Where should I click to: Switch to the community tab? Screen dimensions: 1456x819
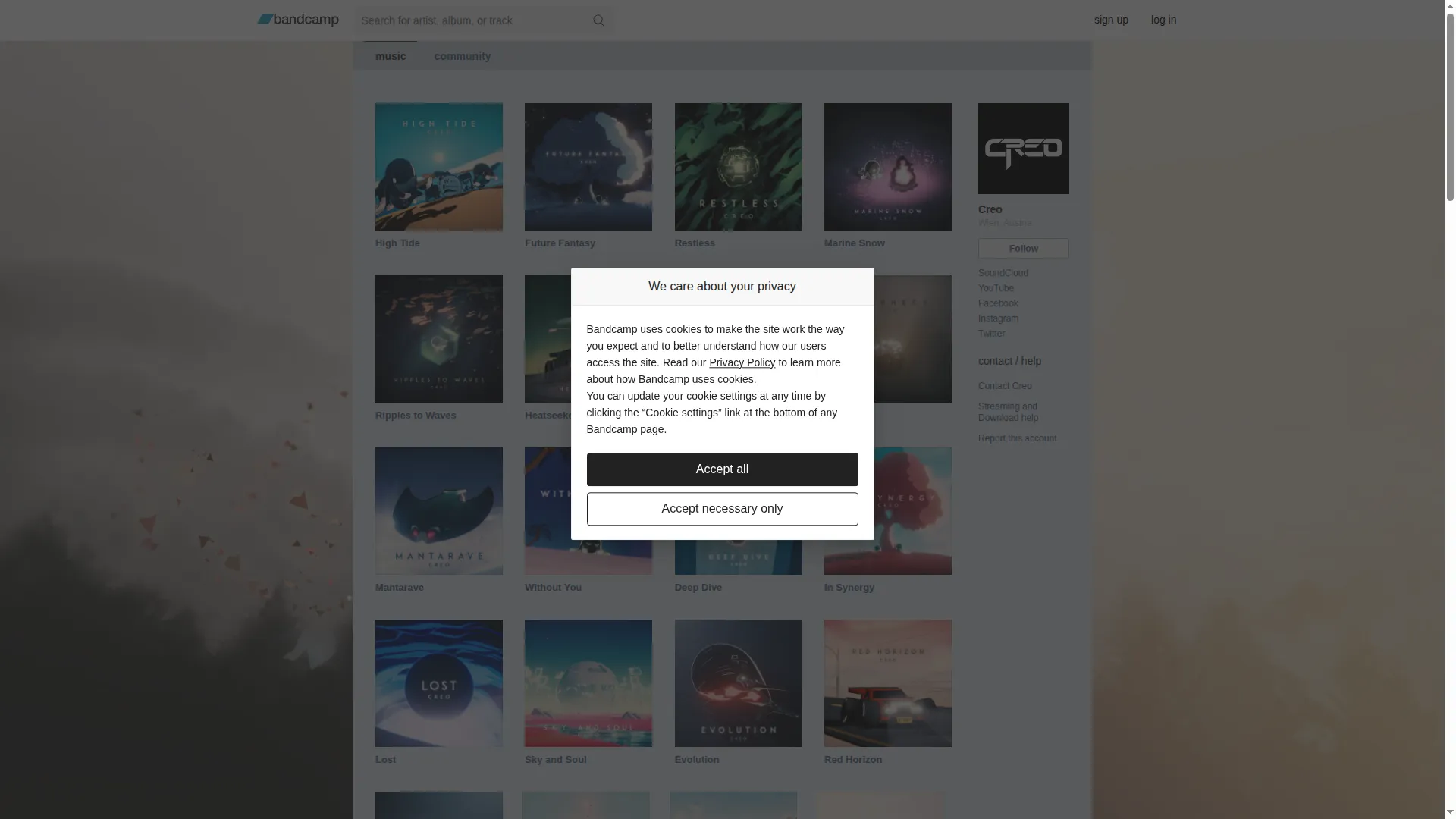tap(463, 56)
